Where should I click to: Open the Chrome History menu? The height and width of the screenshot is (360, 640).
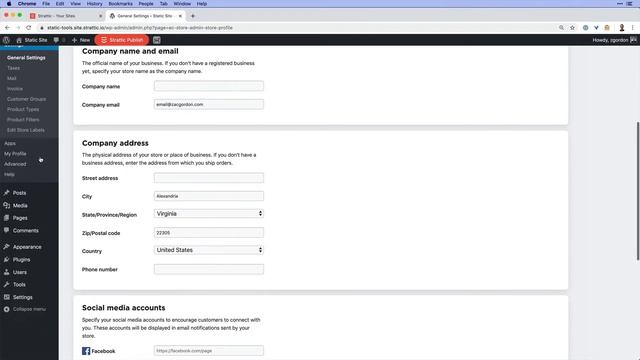(x=94, y=4)
